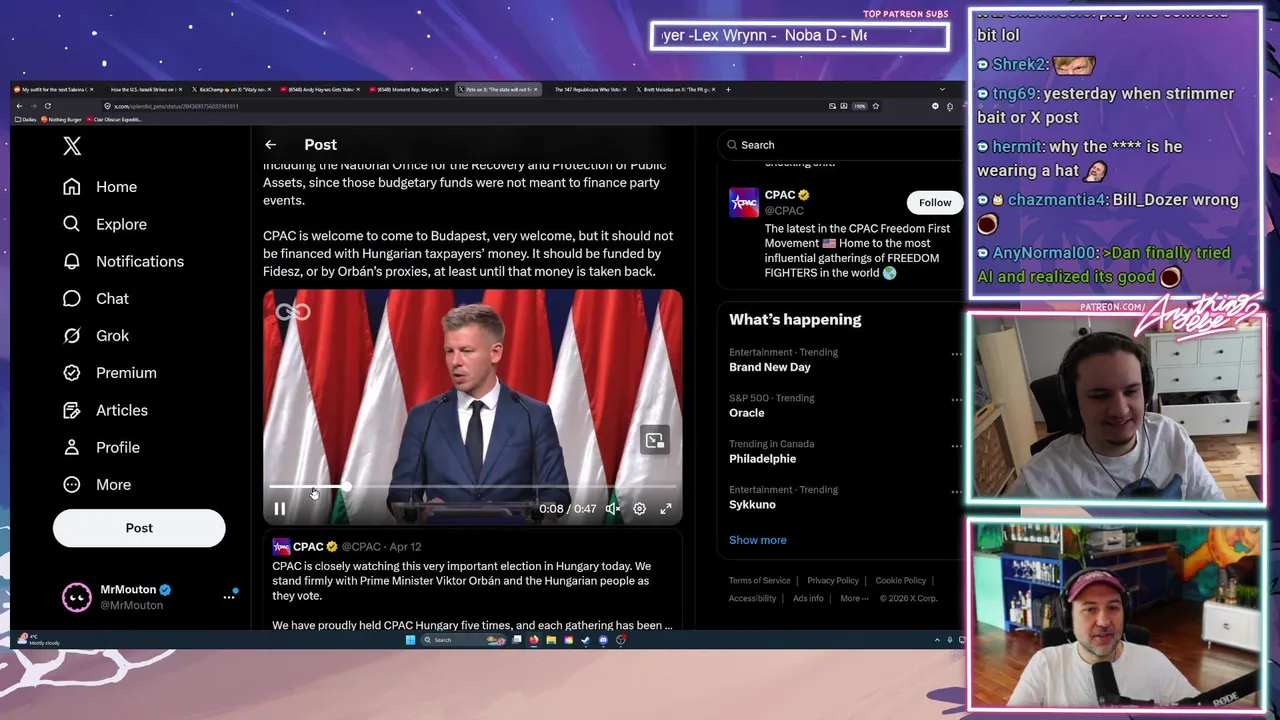Open Dailies bookmarks folder
Viewport: 1280px width, 720px height.
(27, 120)
